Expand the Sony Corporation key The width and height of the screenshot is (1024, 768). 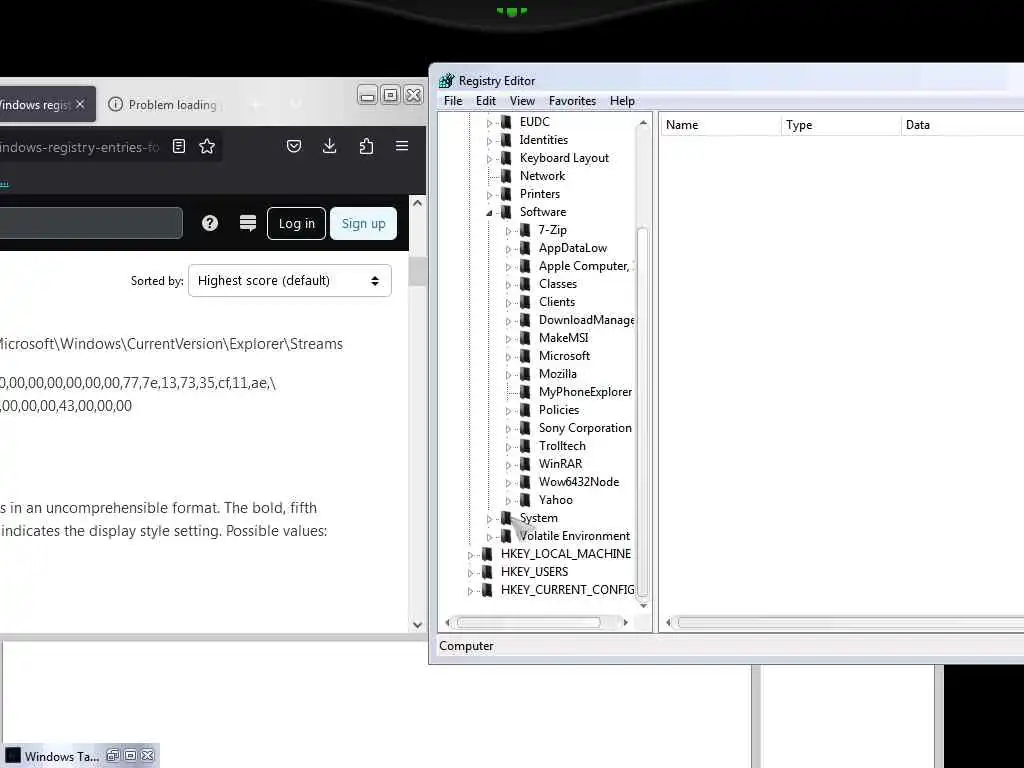click(x=508, y=428)
